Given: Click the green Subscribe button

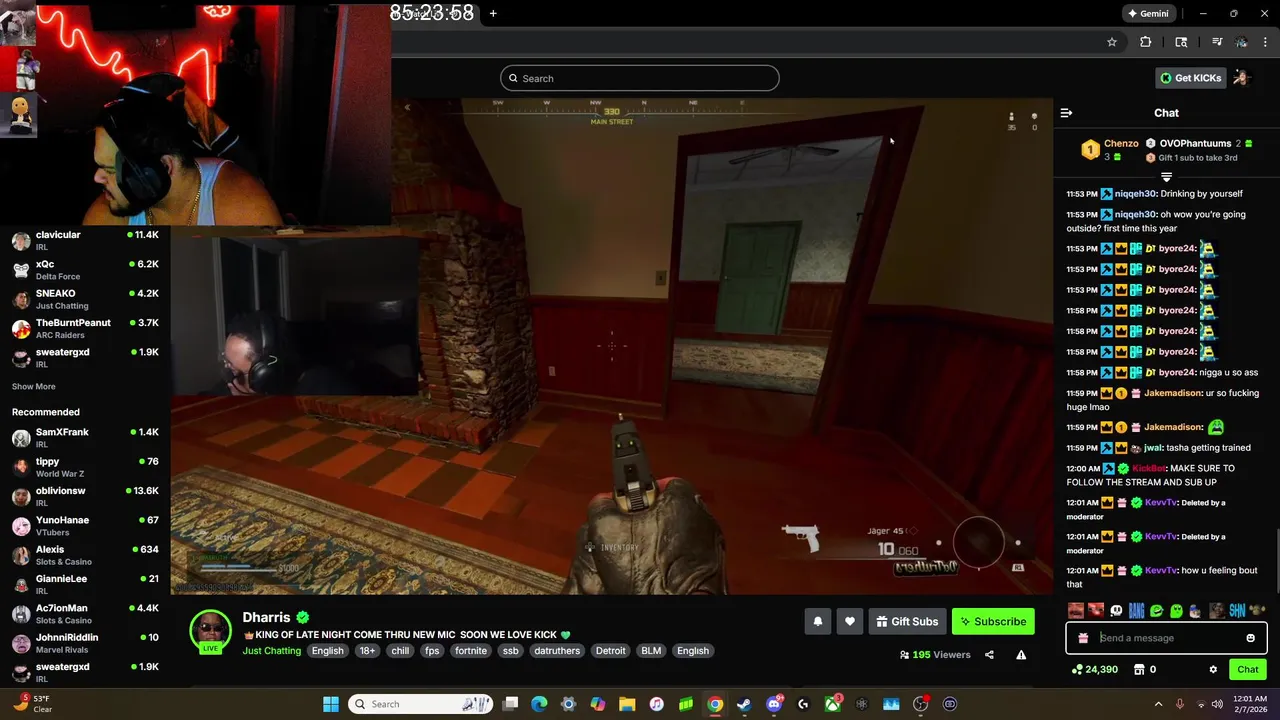Looking at the screenshot, I should coord(993,621).
